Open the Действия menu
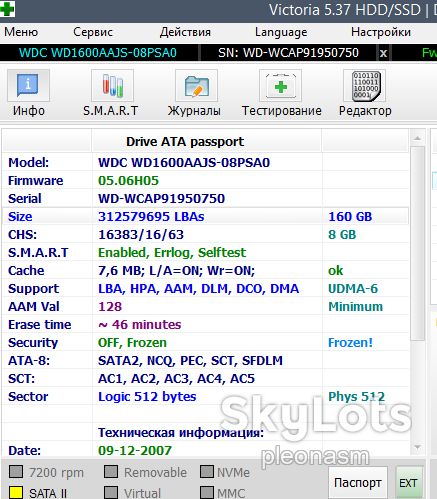Image resolution: width=437 pixels, height=499 pixels. click(x=185, y=32)
